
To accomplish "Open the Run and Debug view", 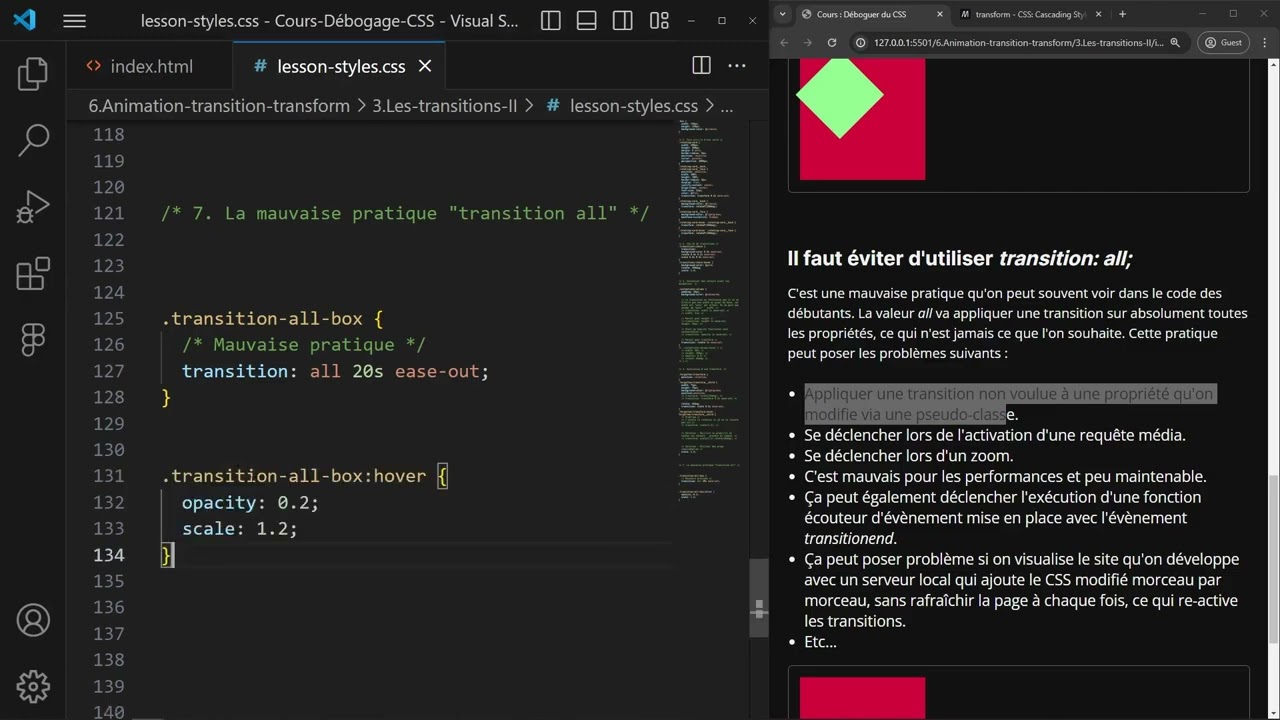I will (33, 207).
